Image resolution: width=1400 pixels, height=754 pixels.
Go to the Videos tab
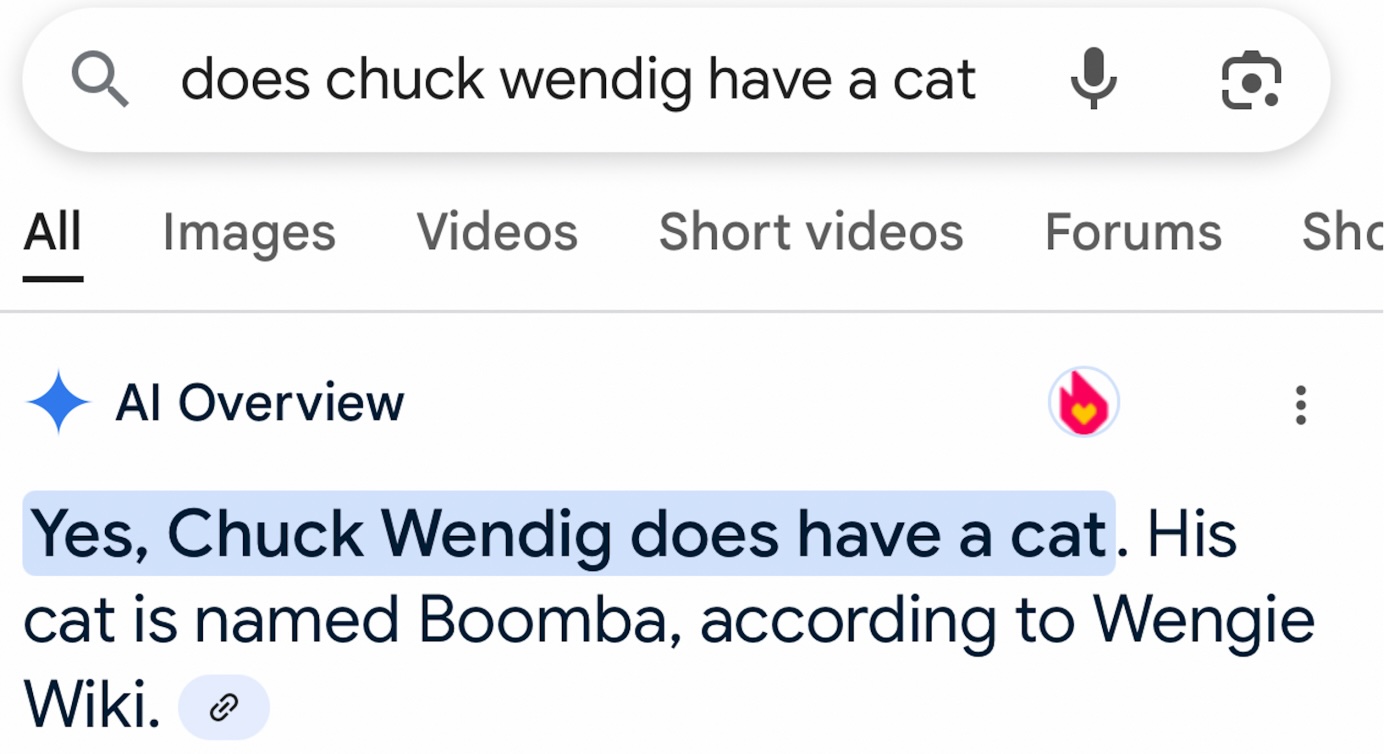pyautogui.click(x=497, y=233)
